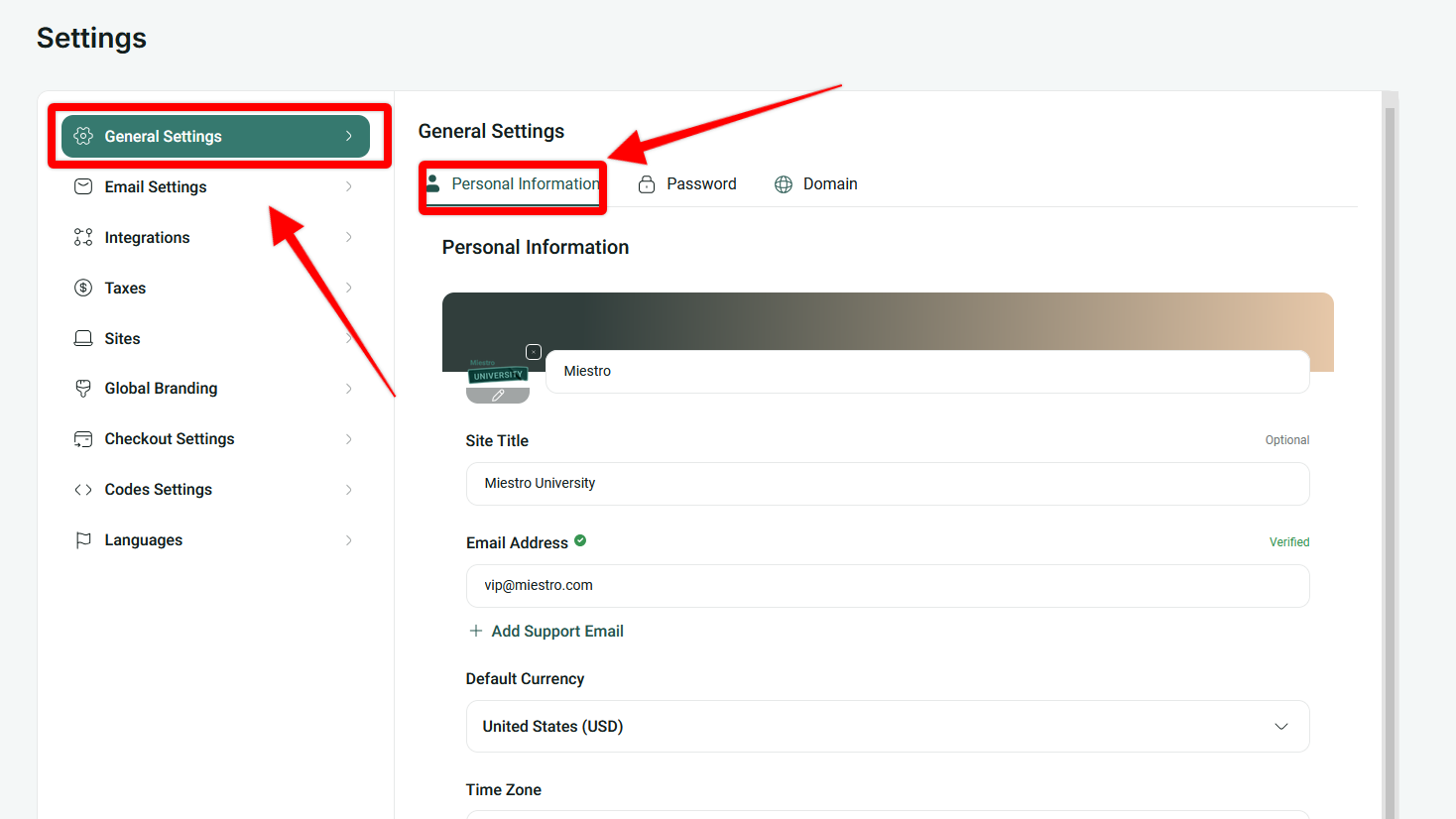Expand the Email Settings chevron
The image size is (1456, 819).
(x=349, y=186)
